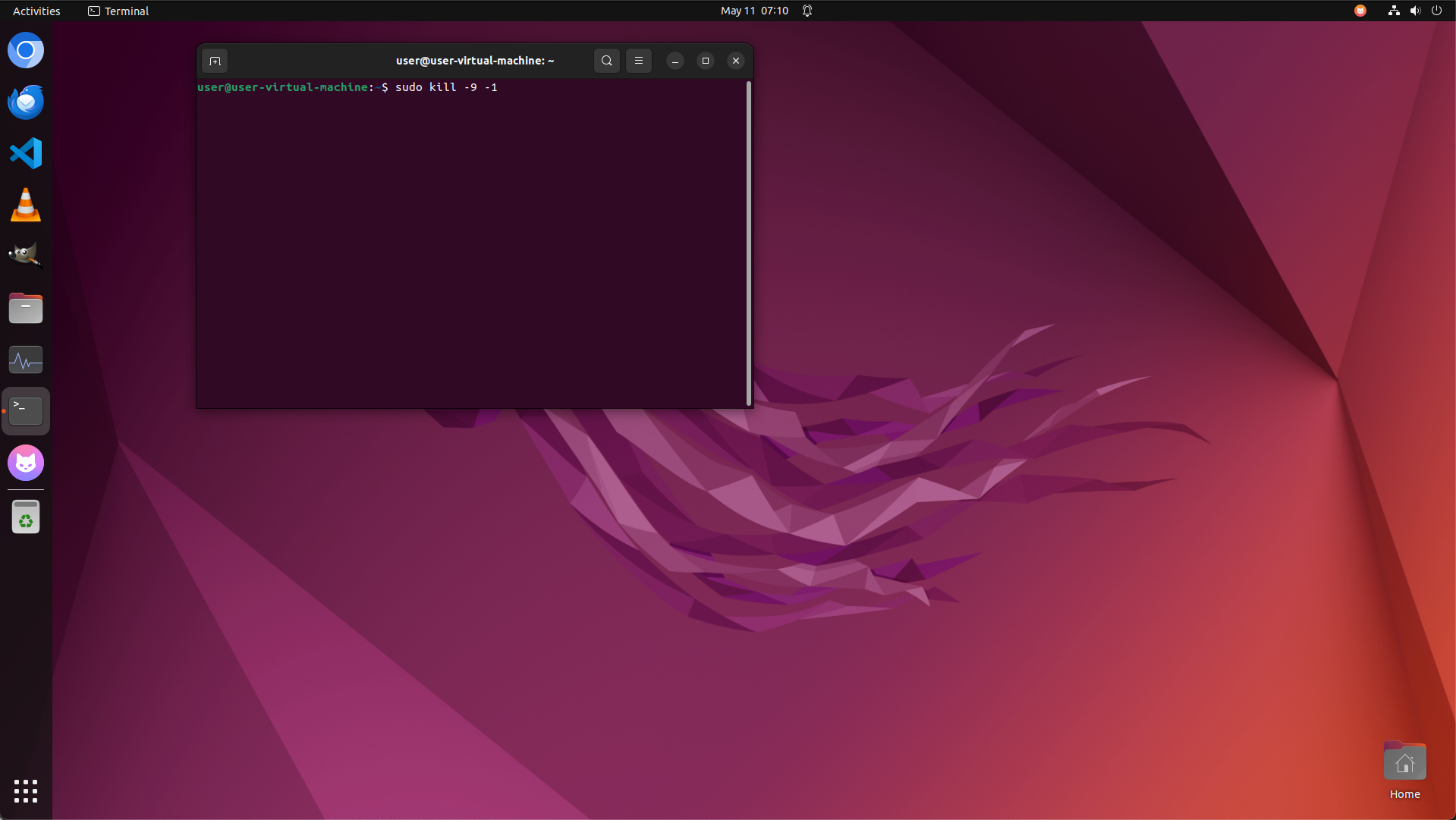
Task: Open VLC media player
Action: (26, 205)
